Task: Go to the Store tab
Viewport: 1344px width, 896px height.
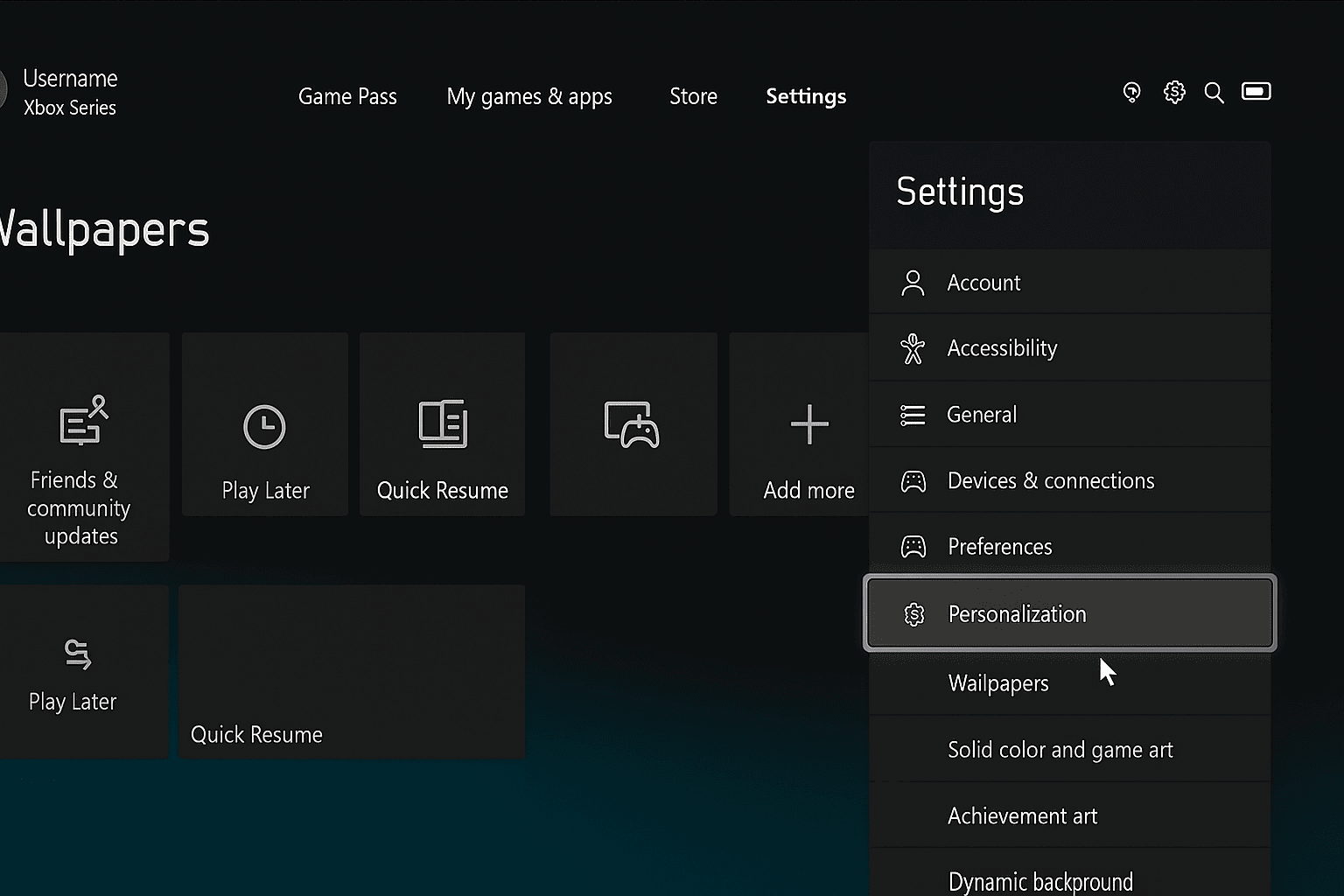Action: (x=693, y=96)
